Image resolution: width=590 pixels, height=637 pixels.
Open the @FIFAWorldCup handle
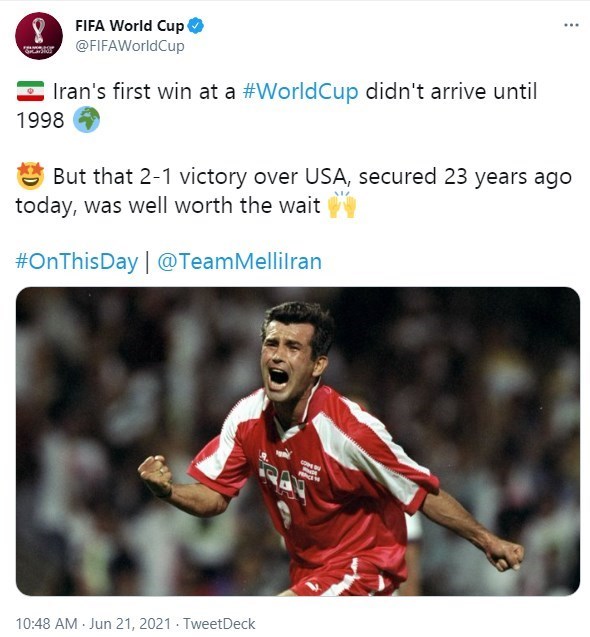tap(130, 46)
